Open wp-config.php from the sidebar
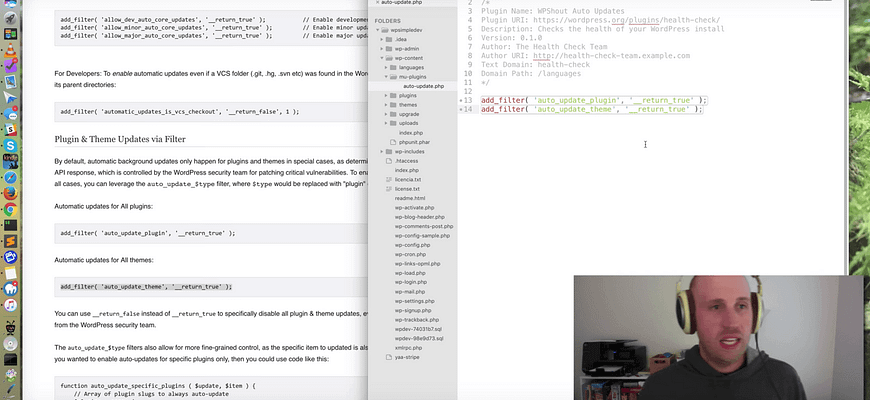 pyautogui.click(x=412, y=245)
